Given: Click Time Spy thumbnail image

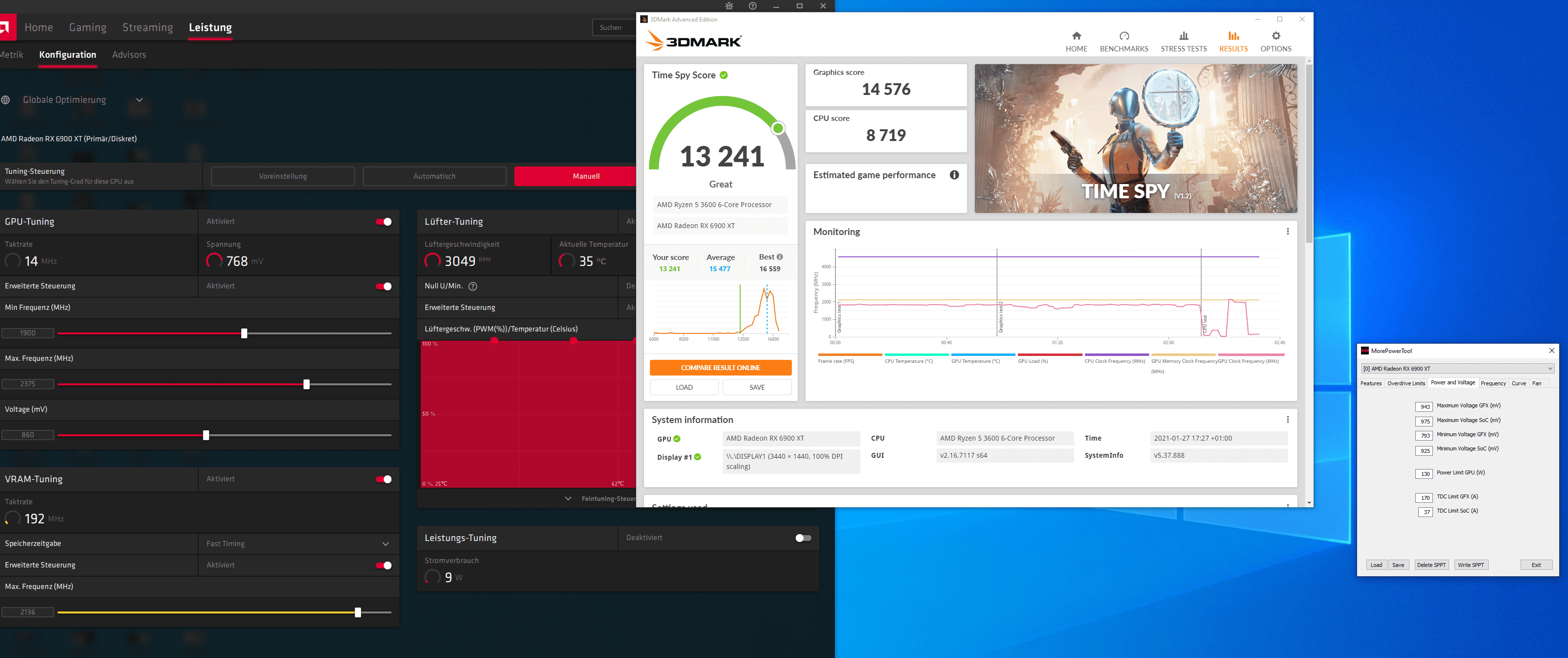Looking at the screenshot, I should 1135,139.
